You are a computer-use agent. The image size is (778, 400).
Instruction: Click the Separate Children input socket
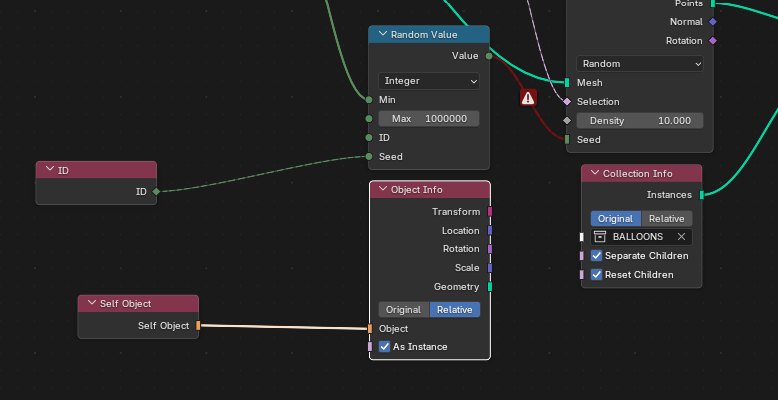pos(582,256)
